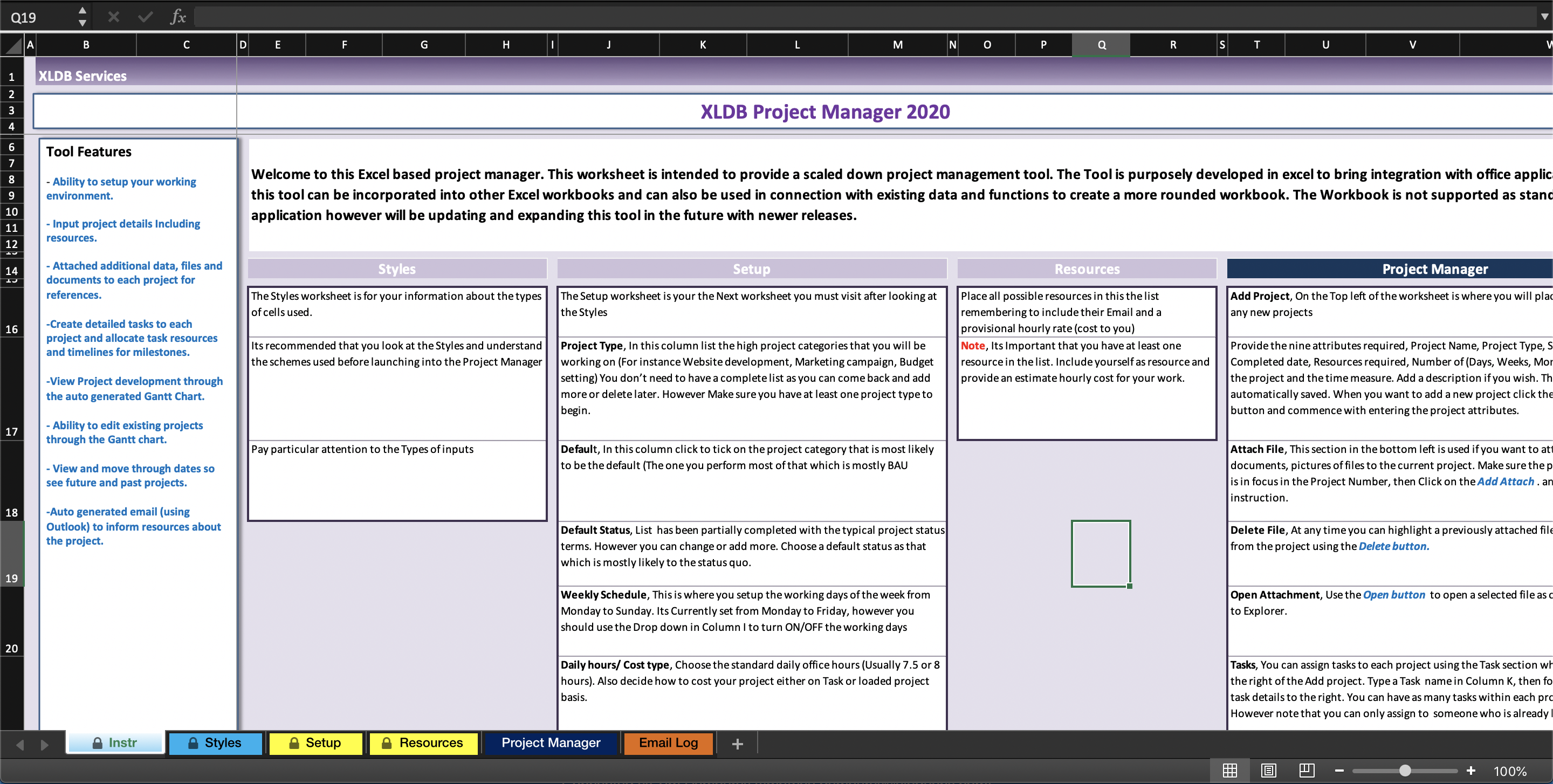Click the Weekly Schedule paragraph
The width and height of the screenshot is (1553, 784).
[x=746, y=610]
